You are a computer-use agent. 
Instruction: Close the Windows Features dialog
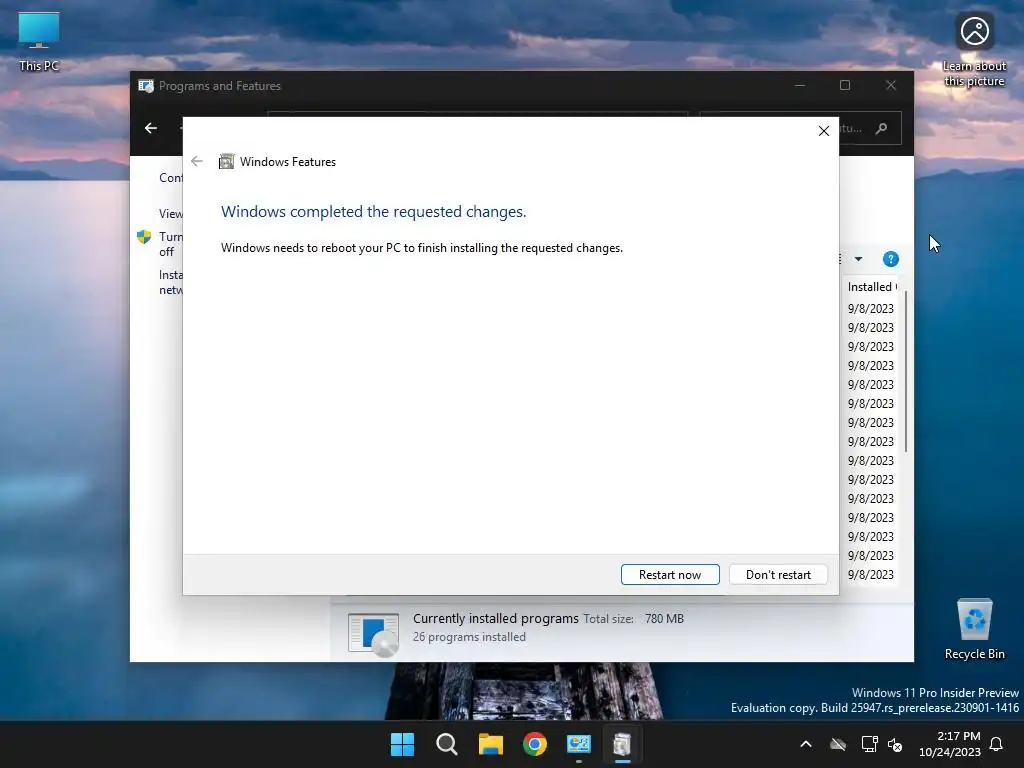[x=824, y=131]
